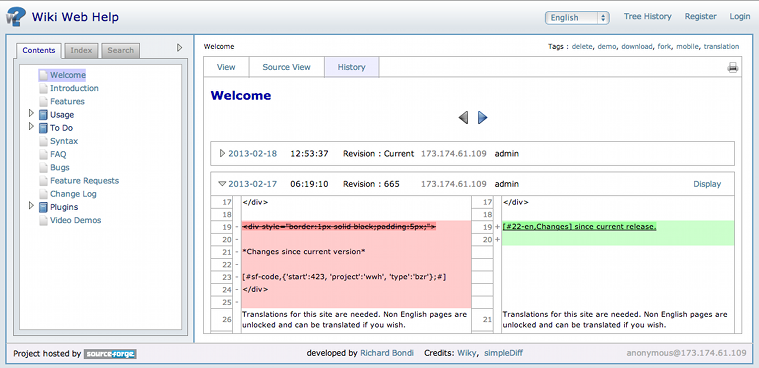Screen dimensions: 759x368
Task: Go to next revision with right arrow
Action: [482, 117]
